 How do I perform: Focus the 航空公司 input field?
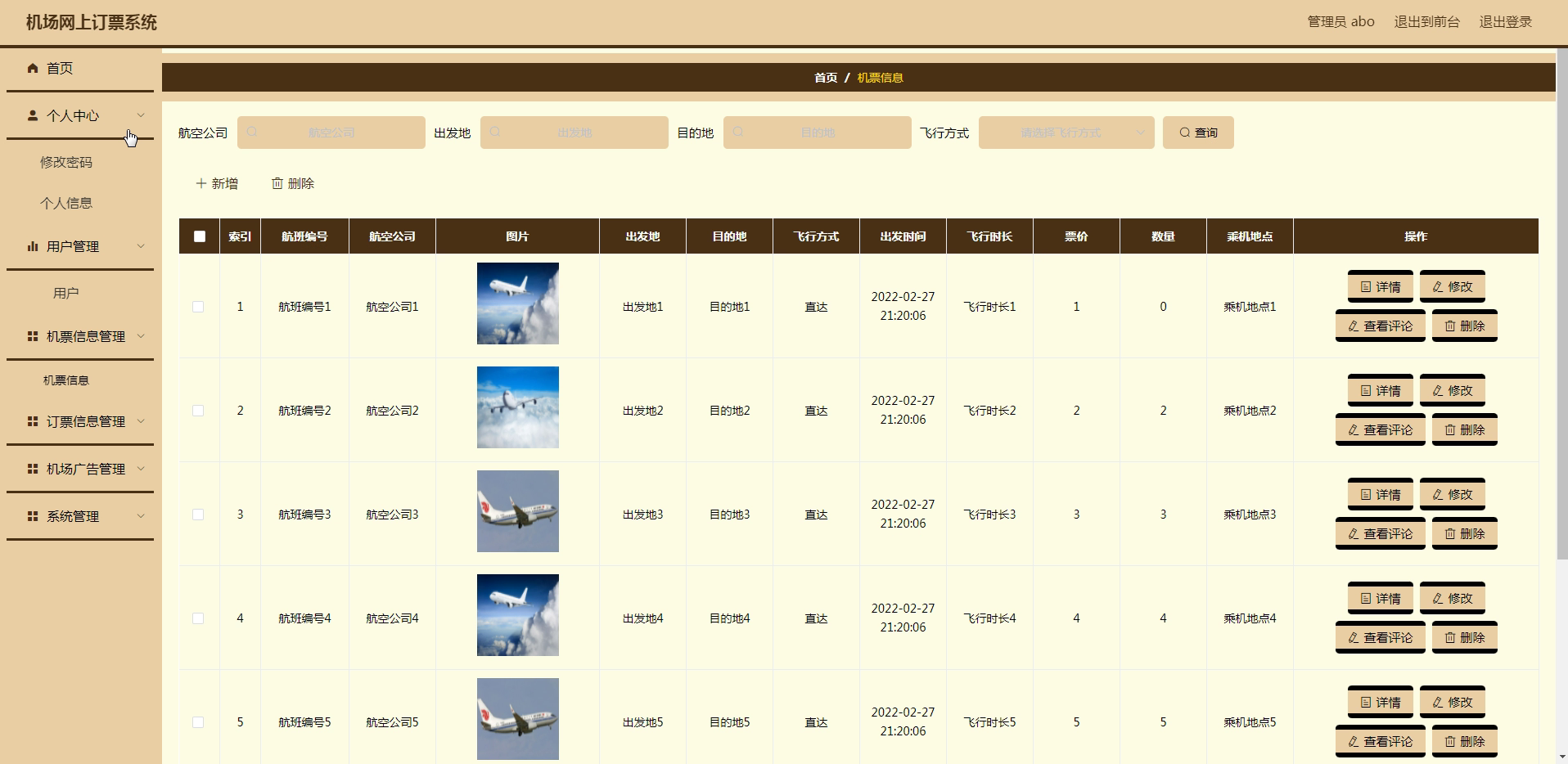pyautogui.click(x=331, y=133)
